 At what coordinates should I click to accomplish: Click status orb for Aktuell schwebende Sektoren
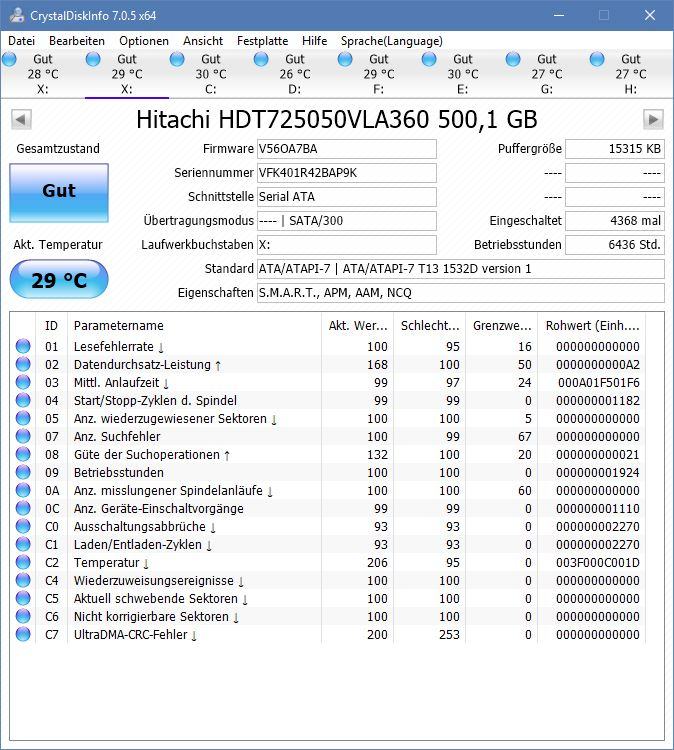(x=23, y=598)
